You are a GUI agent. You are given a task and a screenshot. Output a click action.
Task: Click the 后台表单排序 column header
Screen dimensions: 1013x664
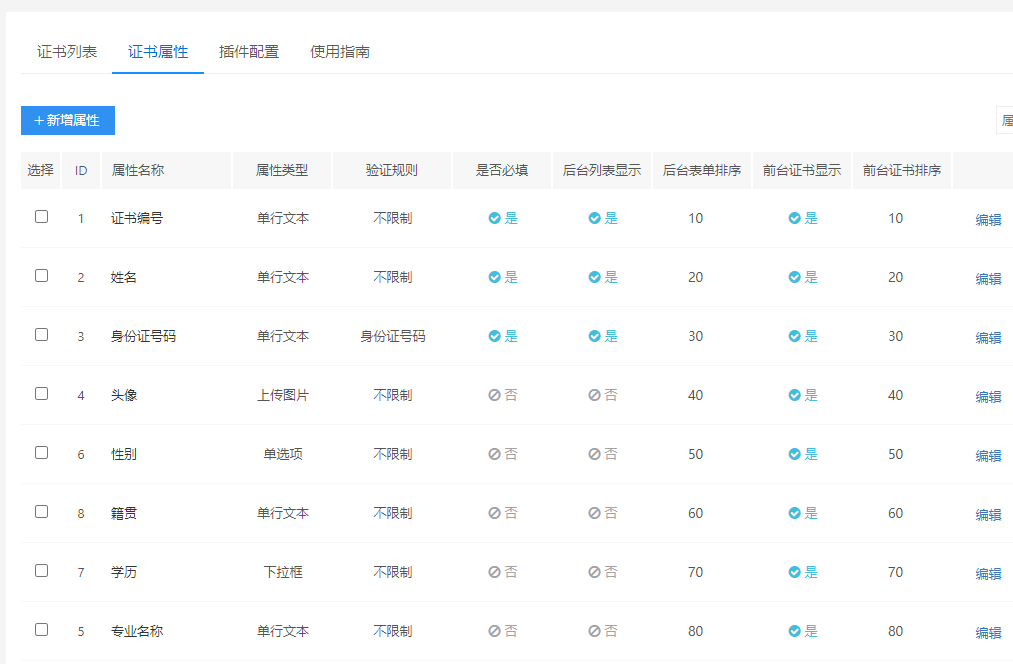pos(702,171)
